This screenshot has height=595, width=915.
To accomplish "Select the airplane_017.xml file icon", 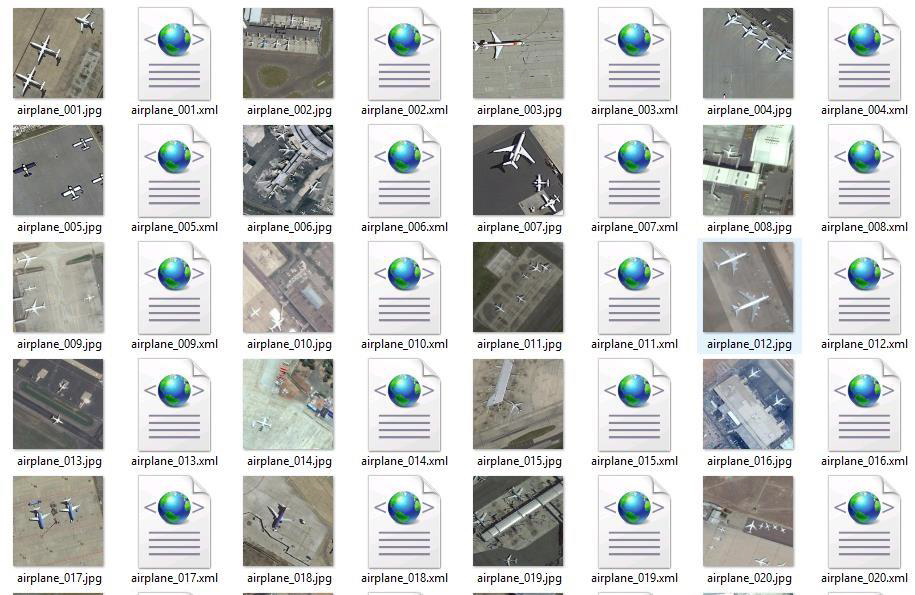I will pos(174,522).
